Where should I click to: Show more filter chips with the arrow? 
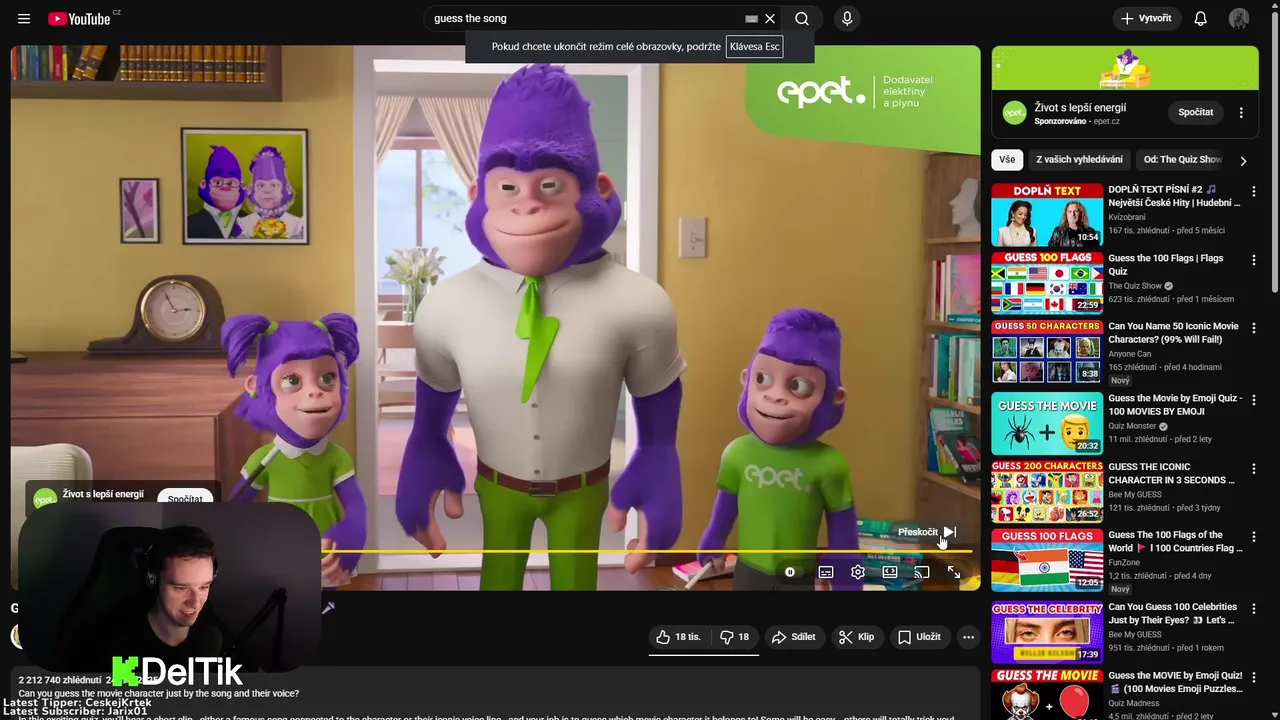[x=1243, y=160]
